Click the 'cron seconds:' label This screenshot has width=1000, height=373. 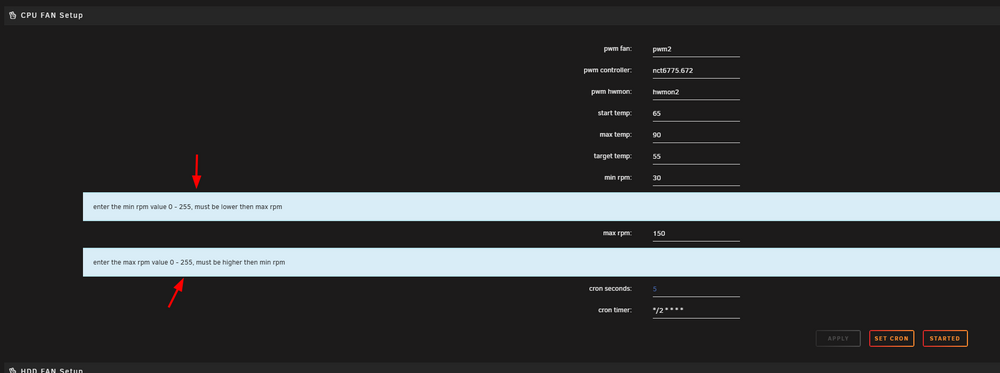pos(610,288)
